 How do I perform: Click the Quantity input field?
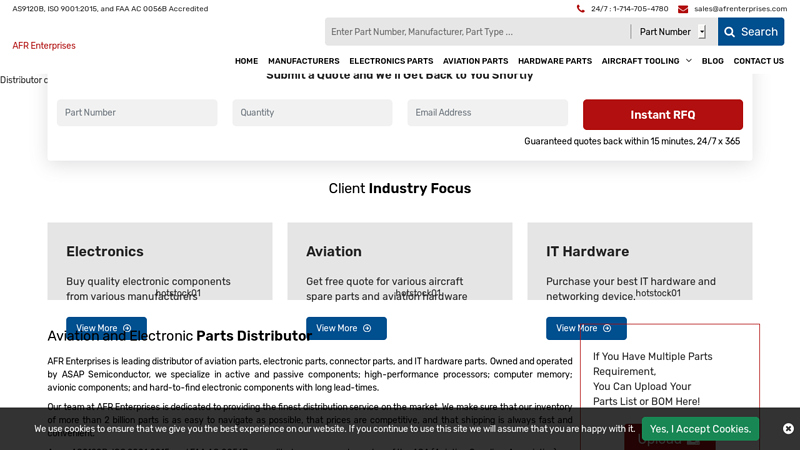click(x=312, y=113)
